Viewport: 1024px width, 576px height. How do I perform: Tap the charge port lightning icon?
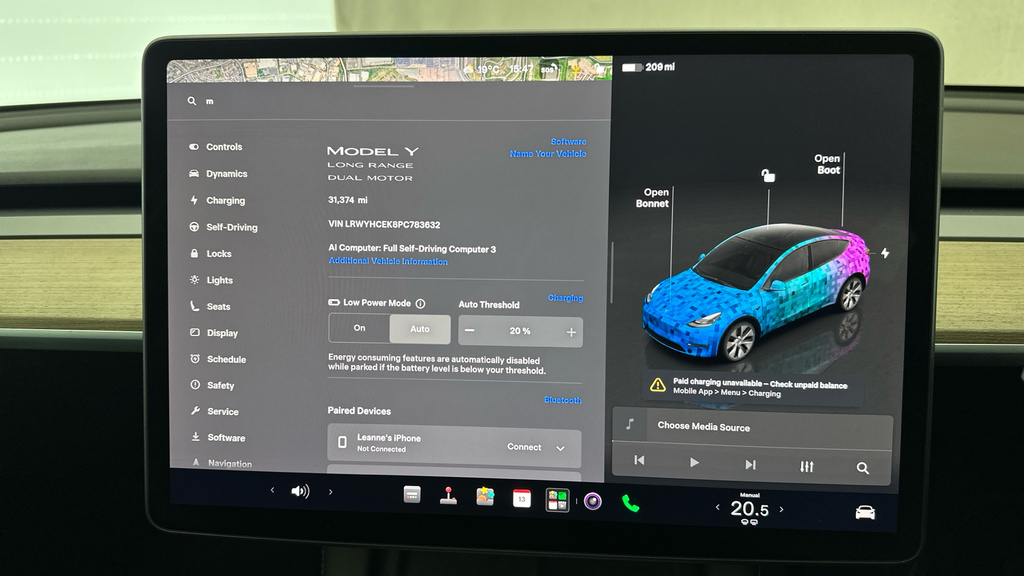(x=885, y=253)
